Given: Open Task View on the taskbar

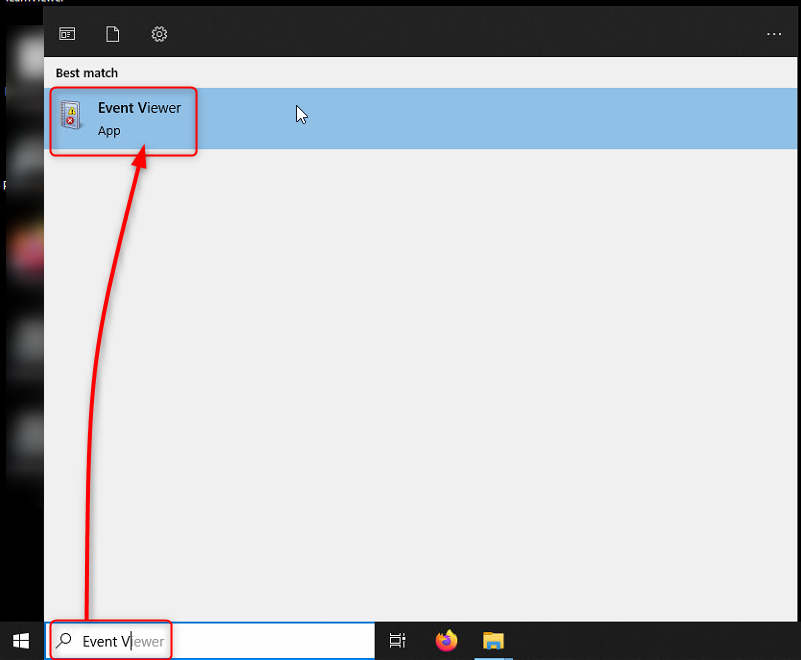Looking at the screenshot, I should [398, 641].
